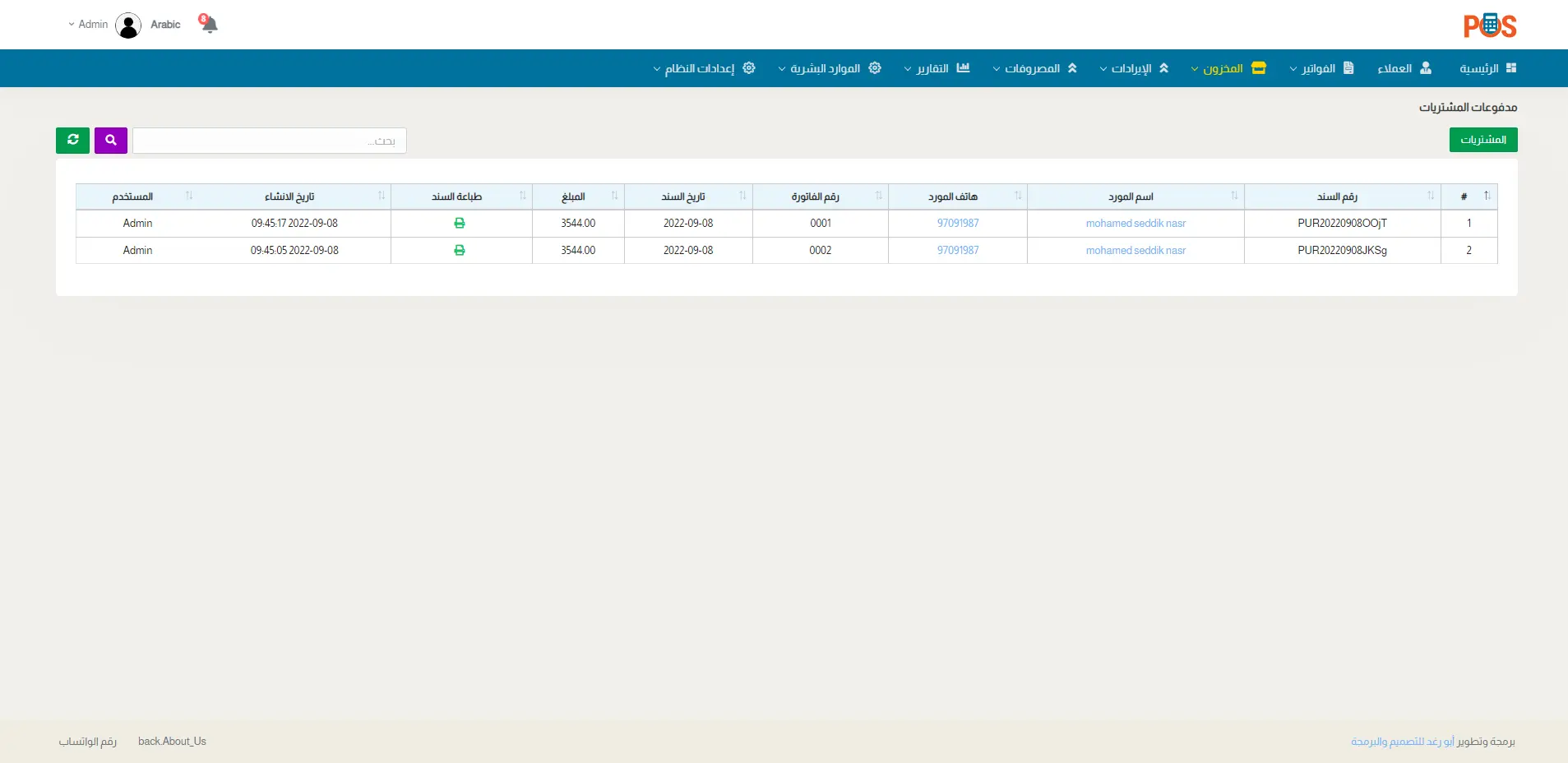Image resolution: width=1568 pixels, height=763 pixels.
Task: Click the بحث search input field
Action: point(270,141)
